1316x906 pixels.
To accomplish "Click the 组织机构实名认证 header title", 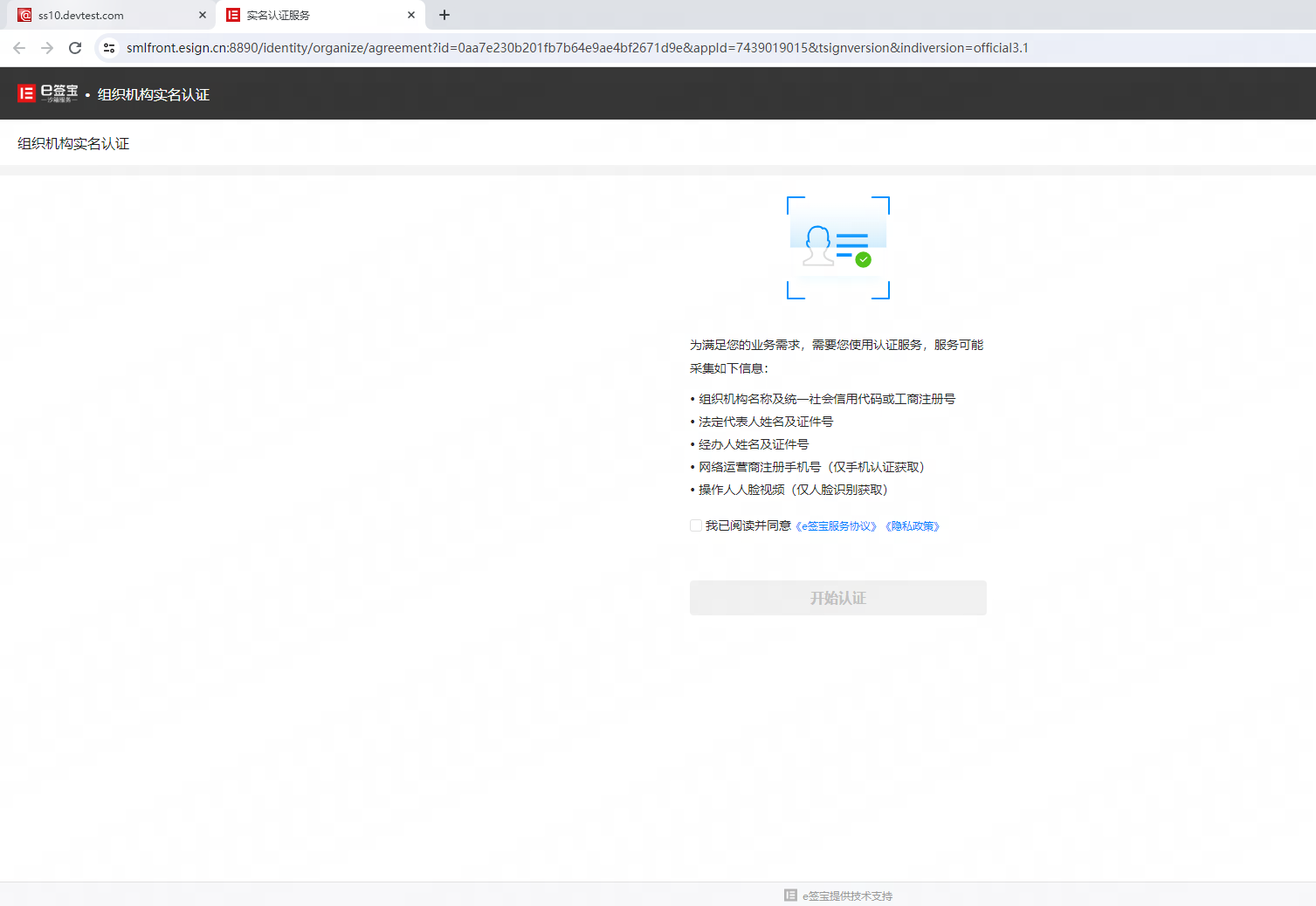I will pos(154,94).
